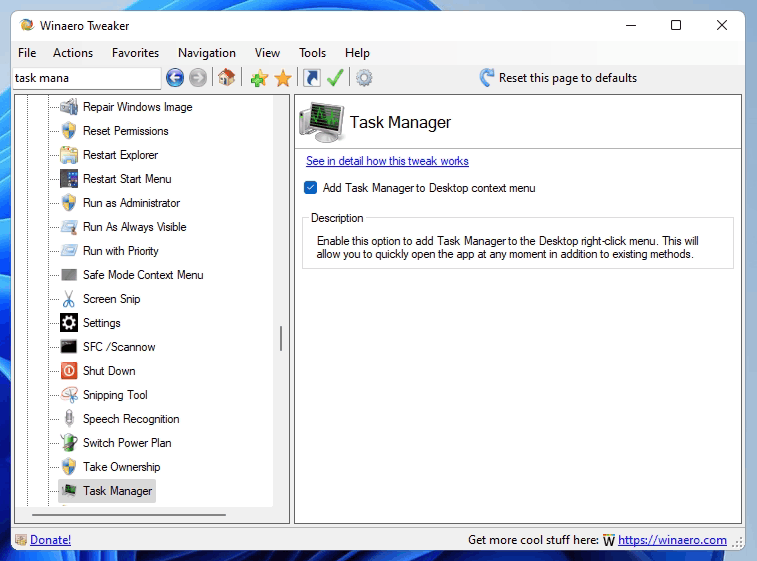The width and height of the screenshot is (757, 561).
Task: Click the Safe Mode Context Menu icon
Action: pyautogui.click(x=69, y=275)
